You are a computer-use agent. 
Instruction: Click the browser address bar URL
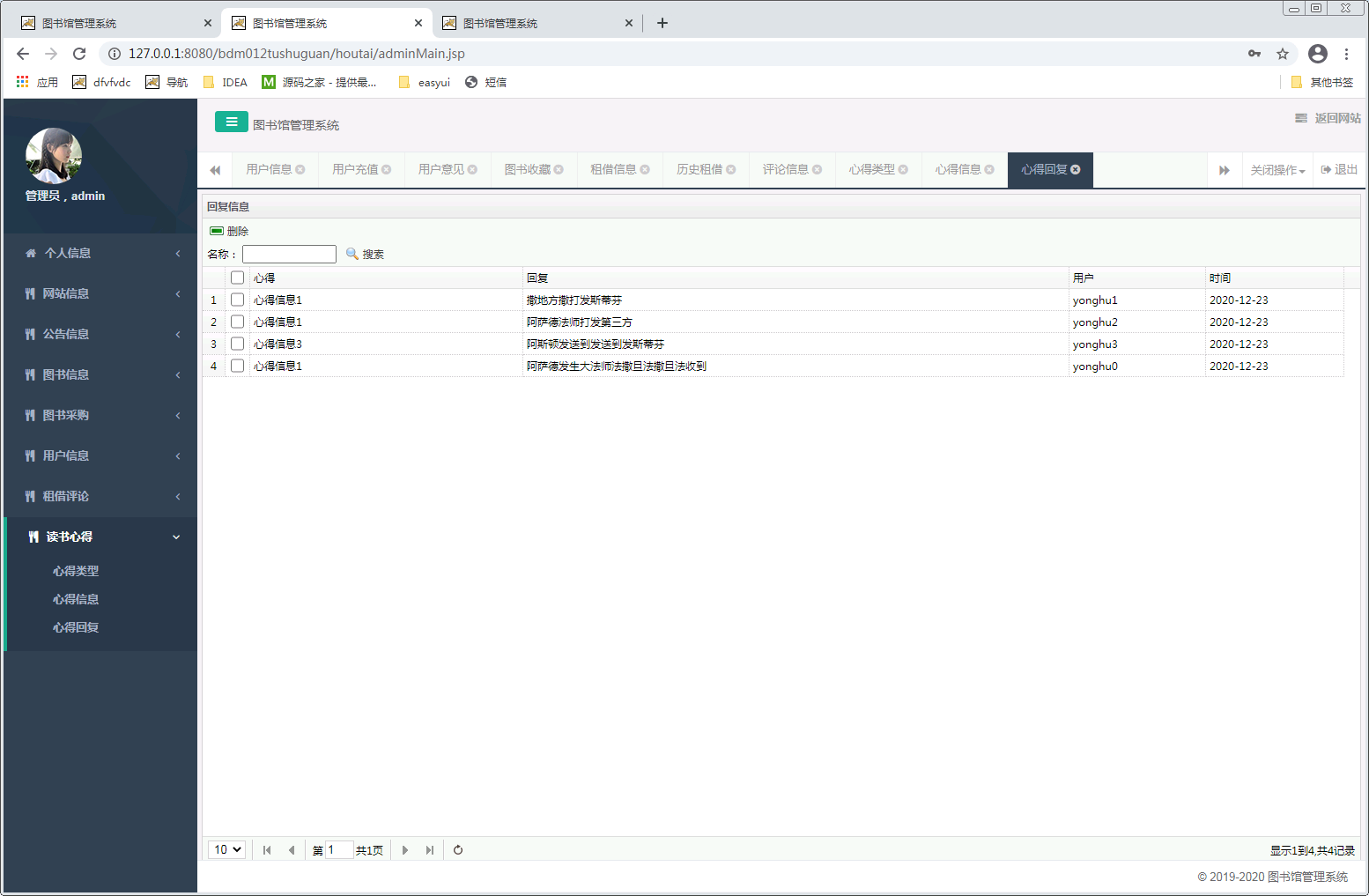(296, 54)
